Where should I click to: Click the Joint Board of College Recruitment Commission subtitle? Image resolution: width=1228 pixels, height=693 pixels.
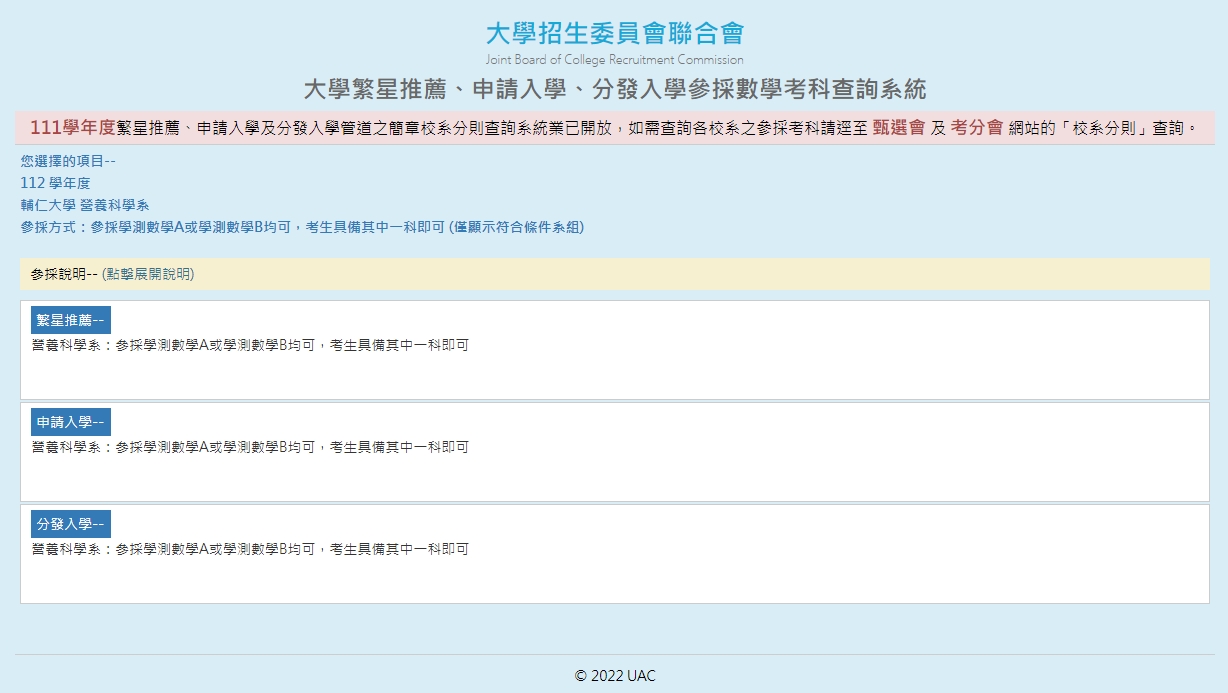coord(614,60)
